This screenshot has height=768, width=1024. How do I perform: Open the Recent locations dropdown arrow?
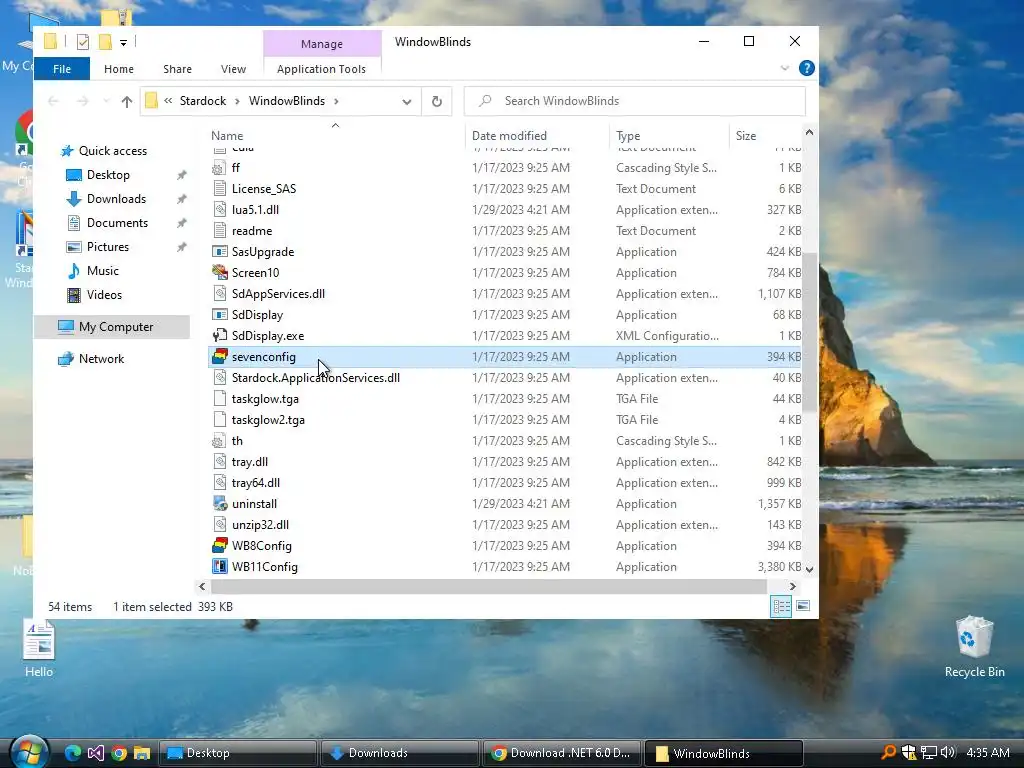click(x=106, y=101)
